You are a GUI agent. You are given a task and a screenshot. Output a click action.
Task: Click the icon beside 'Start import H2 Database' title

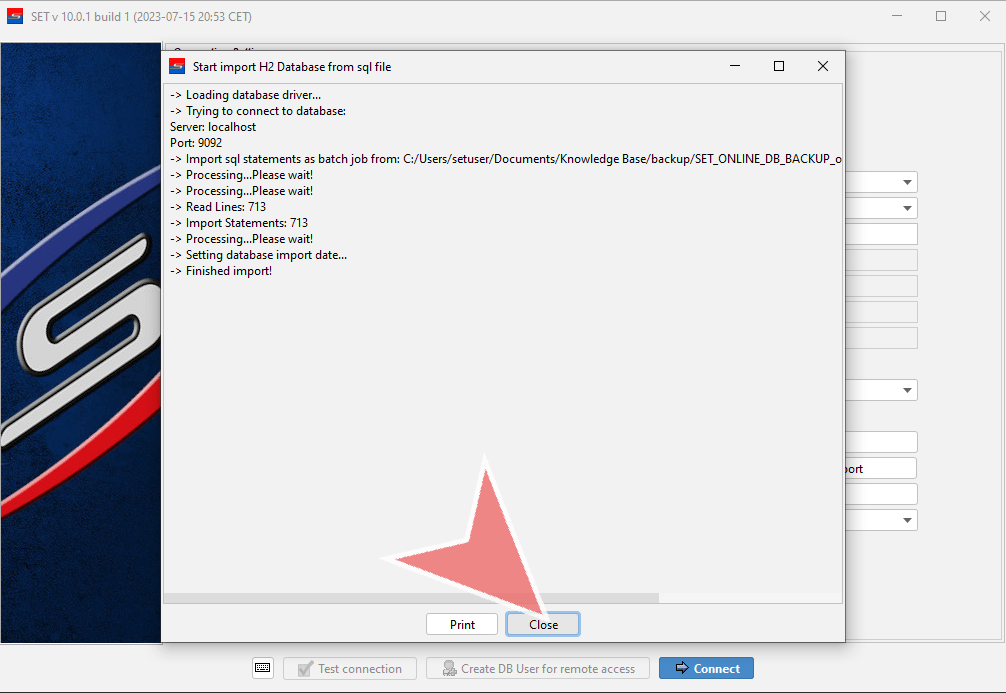pyautogui.click(x=177, y=66)
